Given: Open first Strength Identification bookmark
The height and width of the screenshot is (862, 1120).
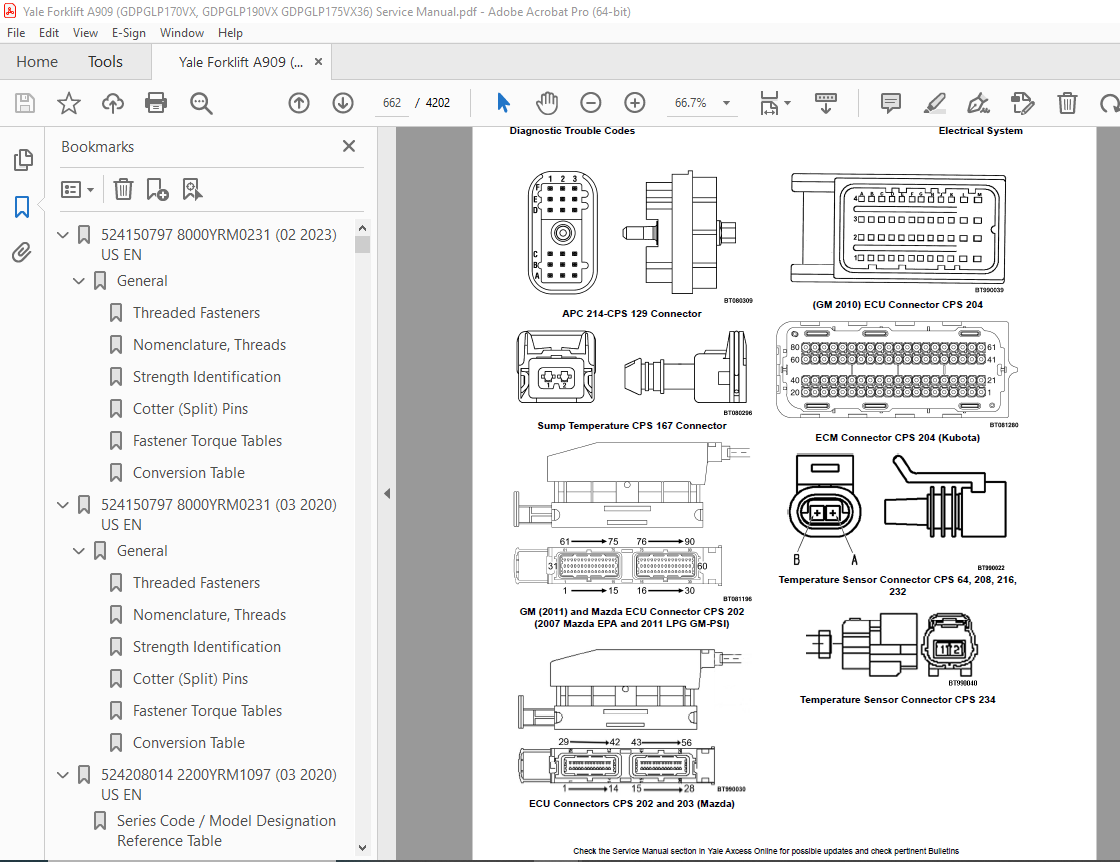Looking at the screenshot, I should pyautogui.click(x=206, y=377).
